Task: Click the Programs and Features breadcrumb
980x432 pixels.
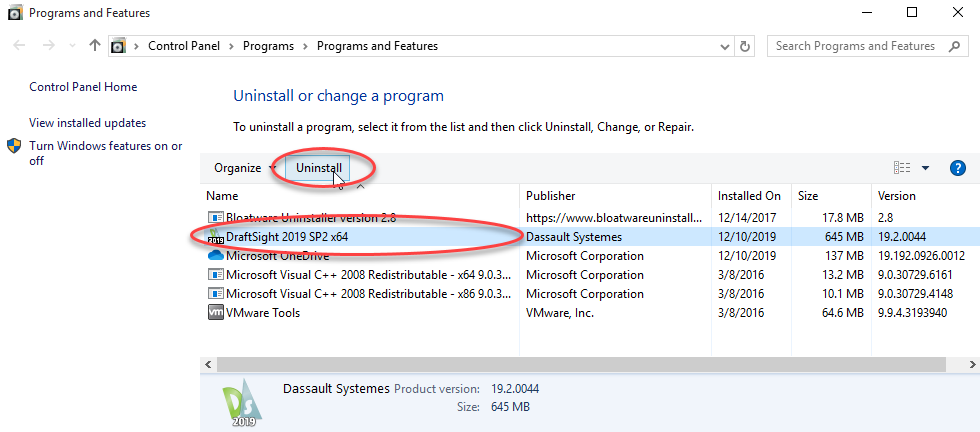Action: [378, 46]
